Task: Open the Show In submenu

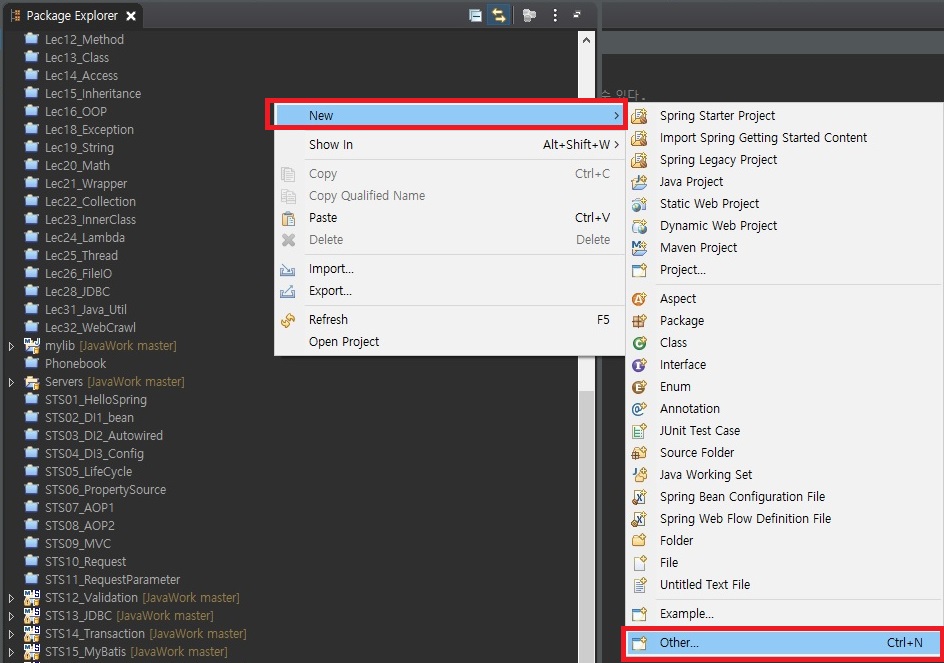Action: coord(449,145)
